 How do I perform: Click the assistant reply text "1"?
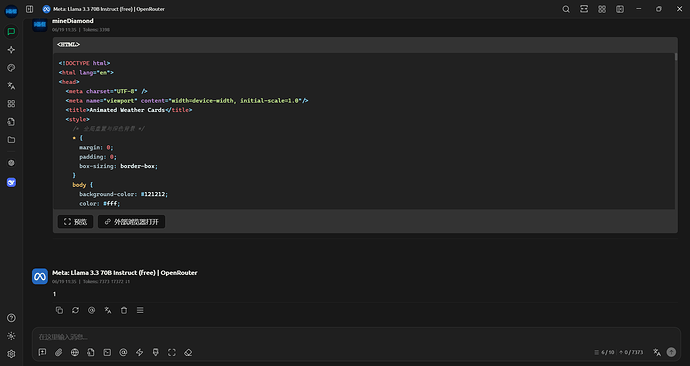click(x=55, y=294)
